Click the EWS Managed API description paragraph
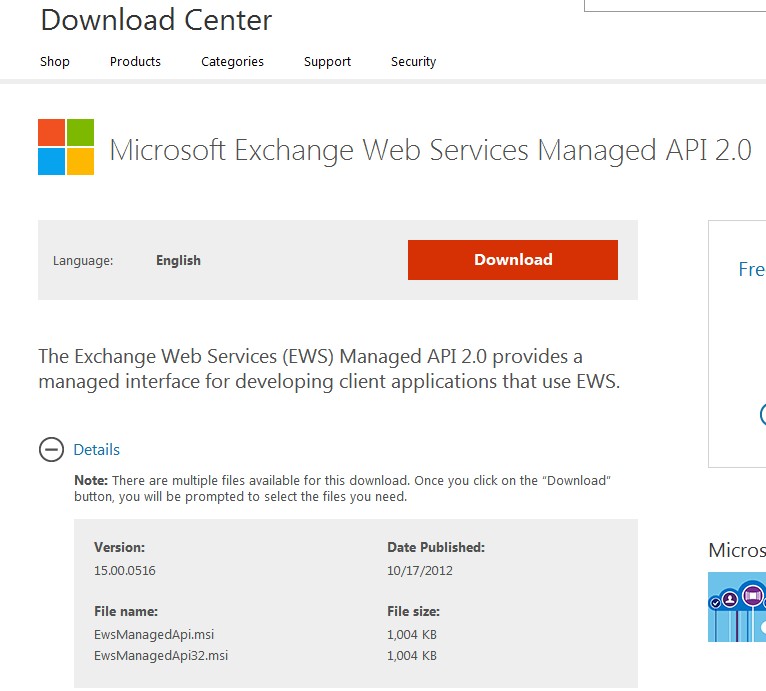Image resolution: width=766 pixels, height=691 pixels. tap(329, 369)
